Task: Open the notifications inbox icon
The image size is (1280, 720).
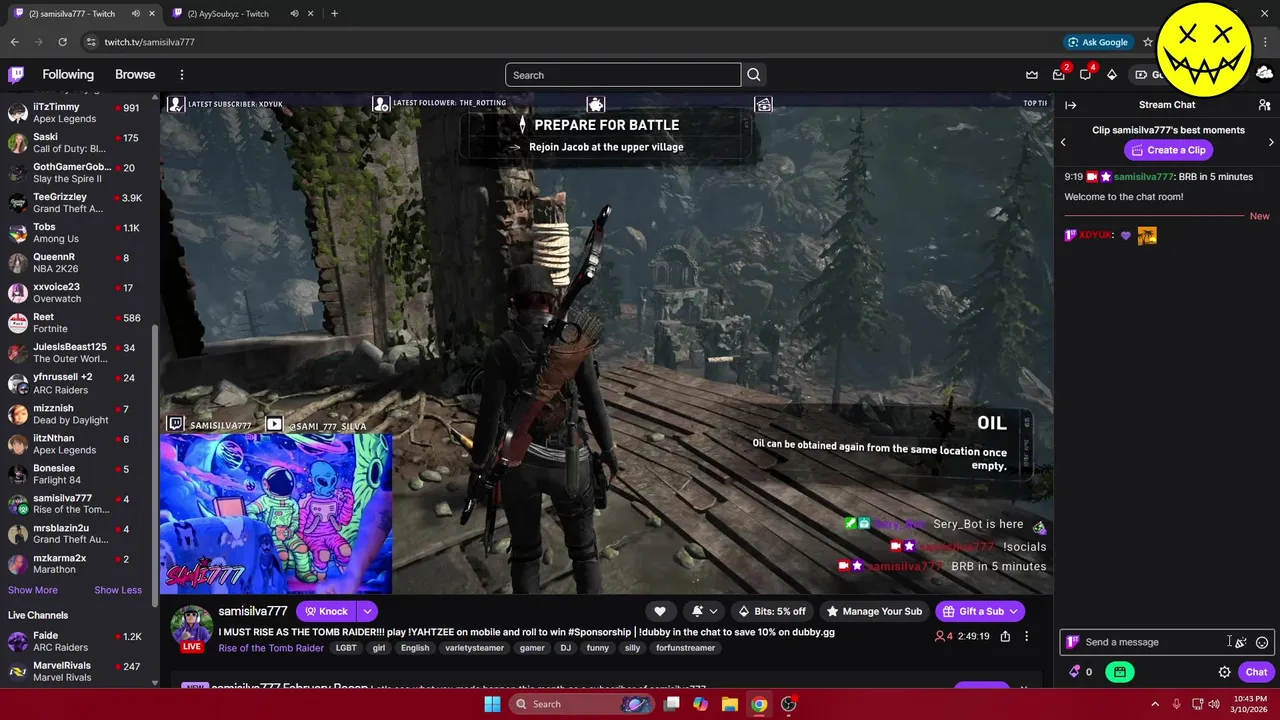Action: 1059,75
